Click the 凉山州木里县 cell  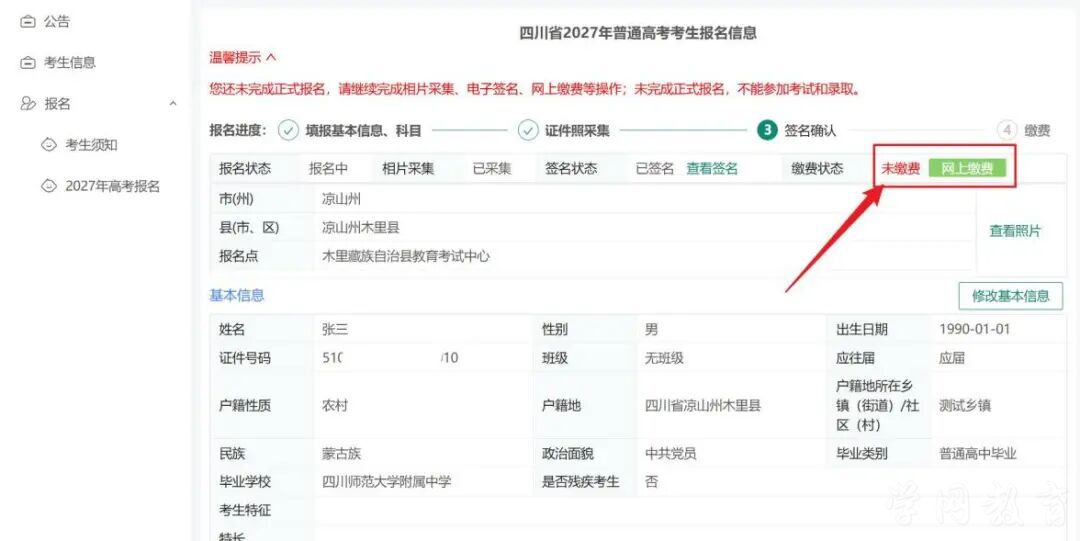tap(361, 227)
